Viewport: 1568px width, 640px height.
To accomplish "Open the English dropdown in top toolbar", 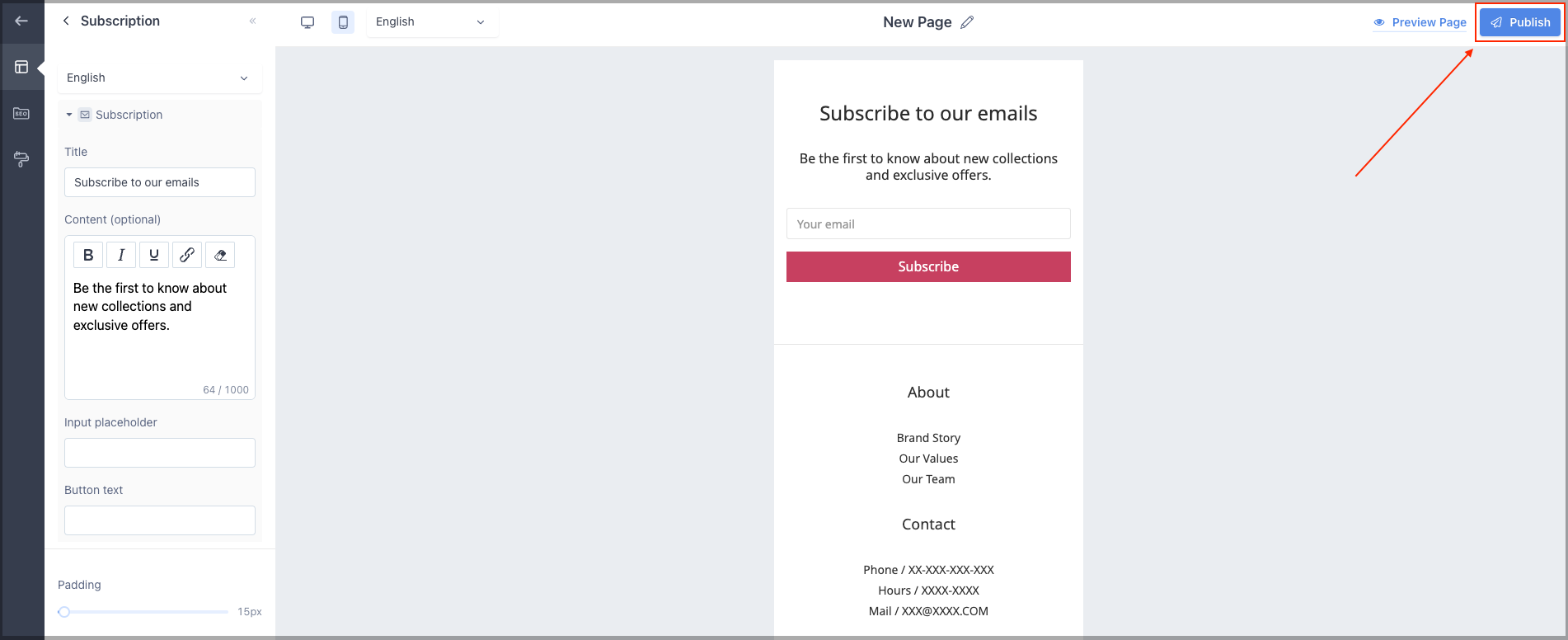I will pyautogui.click(x=432, y=22).
